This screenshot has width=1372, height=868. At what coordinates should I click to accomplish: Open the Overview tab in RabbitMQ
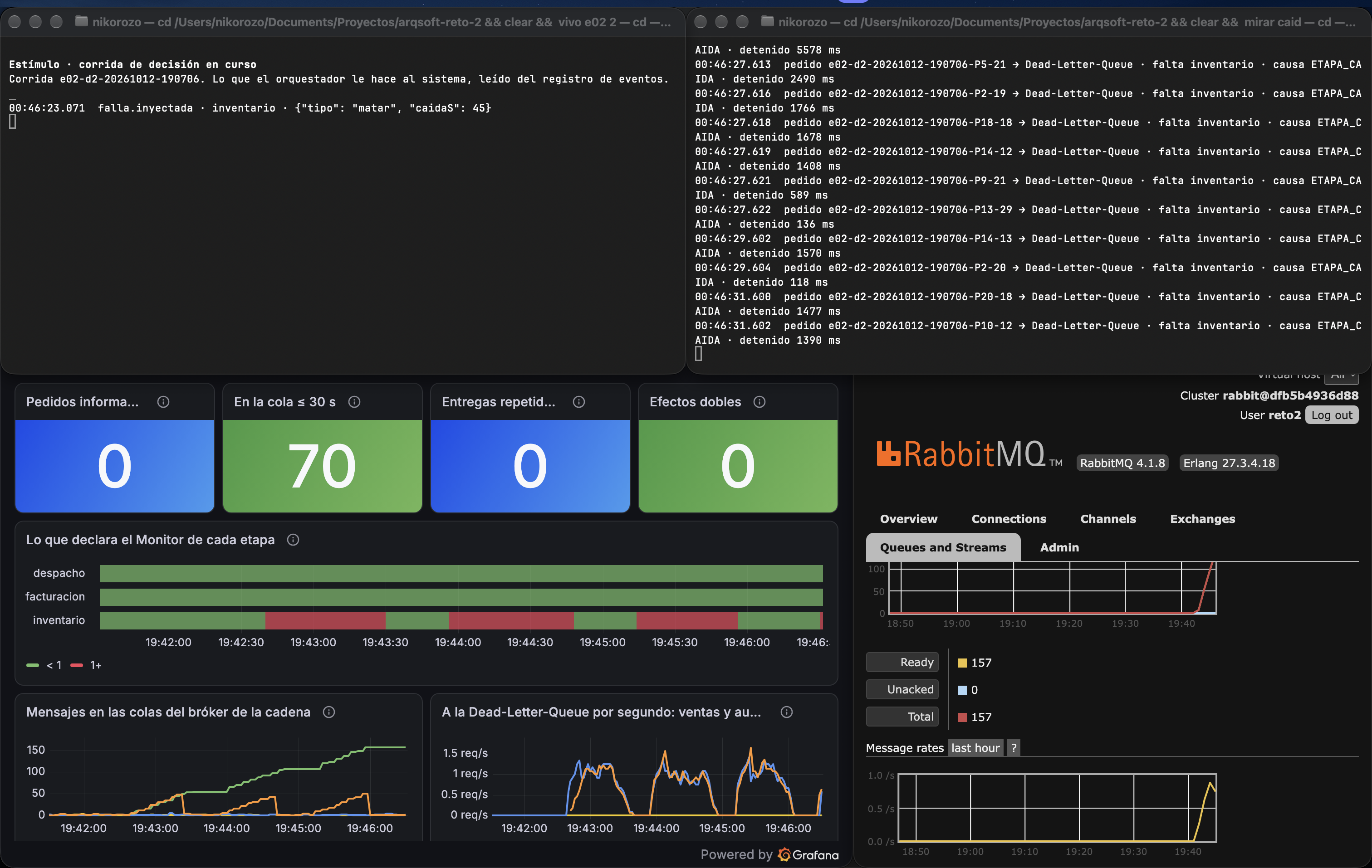pos(908,519)
